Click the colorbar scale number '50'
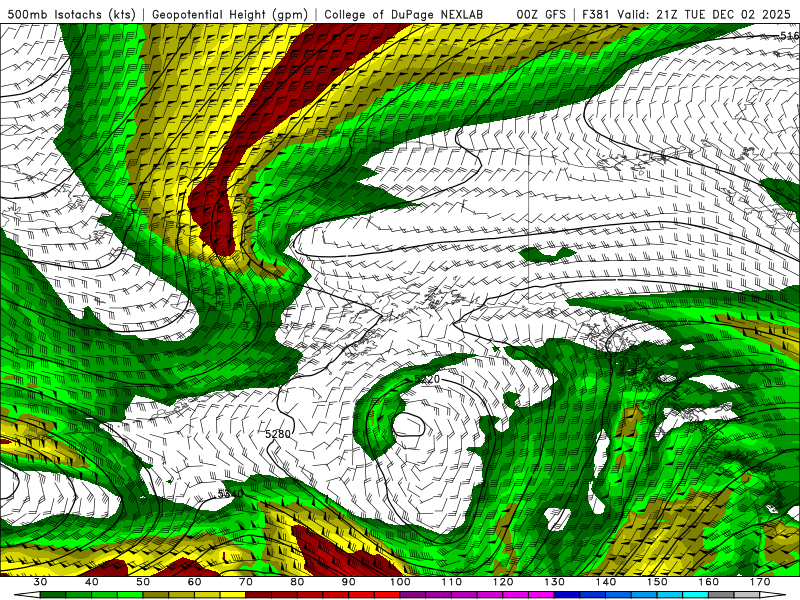 tap(143, 582)
